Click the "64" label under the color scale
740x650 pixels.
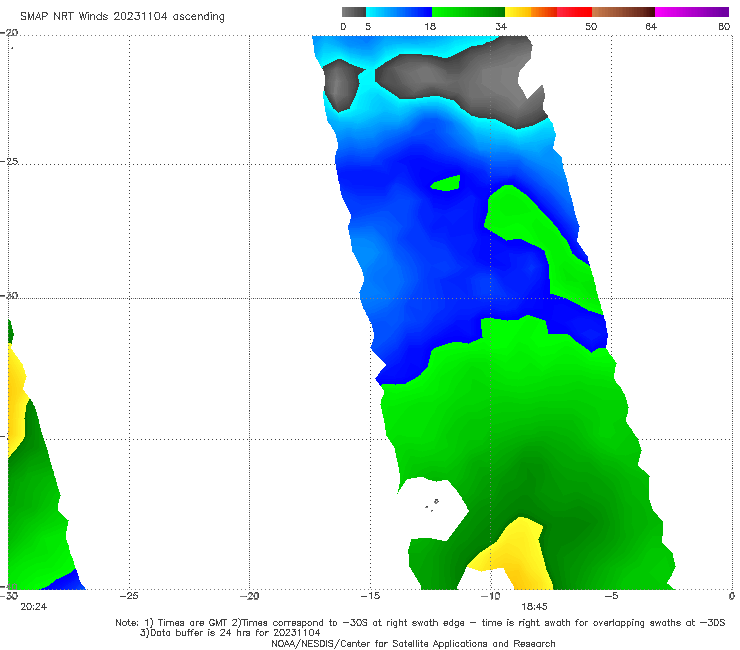[x=651, y=27]
